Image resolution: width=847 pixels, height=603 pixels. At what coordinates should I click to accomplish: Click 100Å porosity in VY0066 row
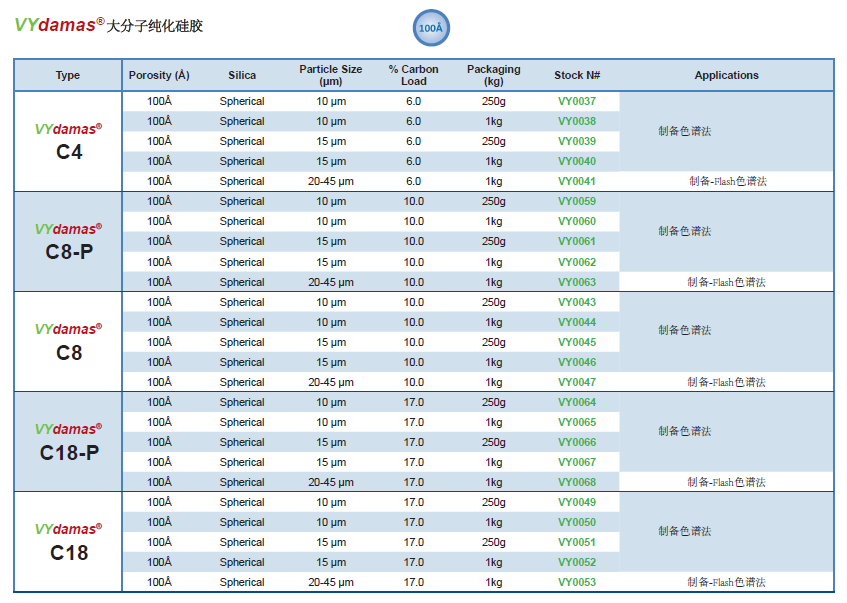159,442
